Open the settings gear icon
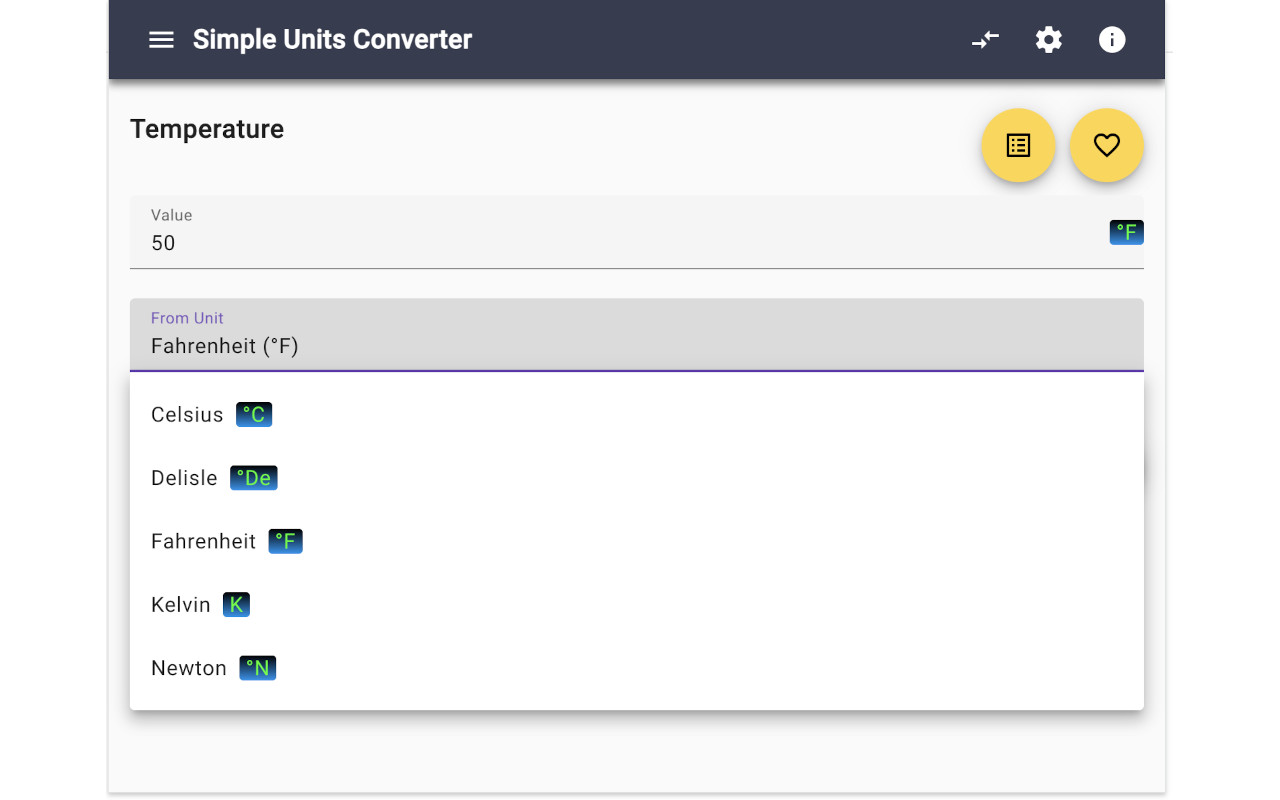1280x800 pixels. [1048, 40]
